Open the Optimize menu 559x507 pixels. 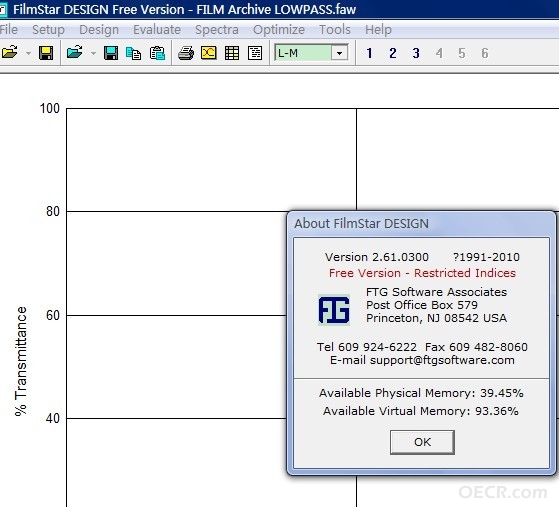279,30
